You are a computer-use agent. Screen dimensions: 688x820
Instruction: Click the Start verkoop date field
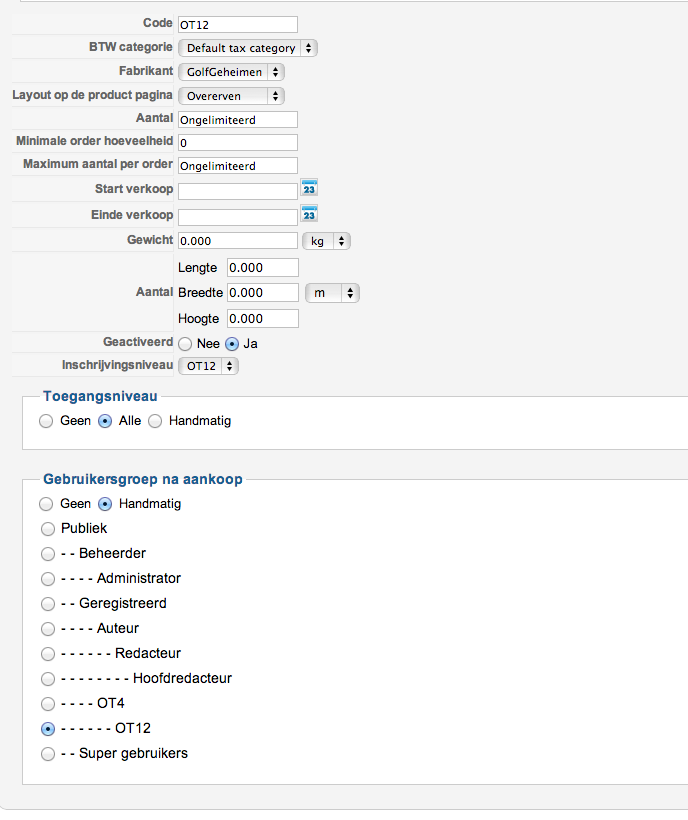[x=238, y=190]
